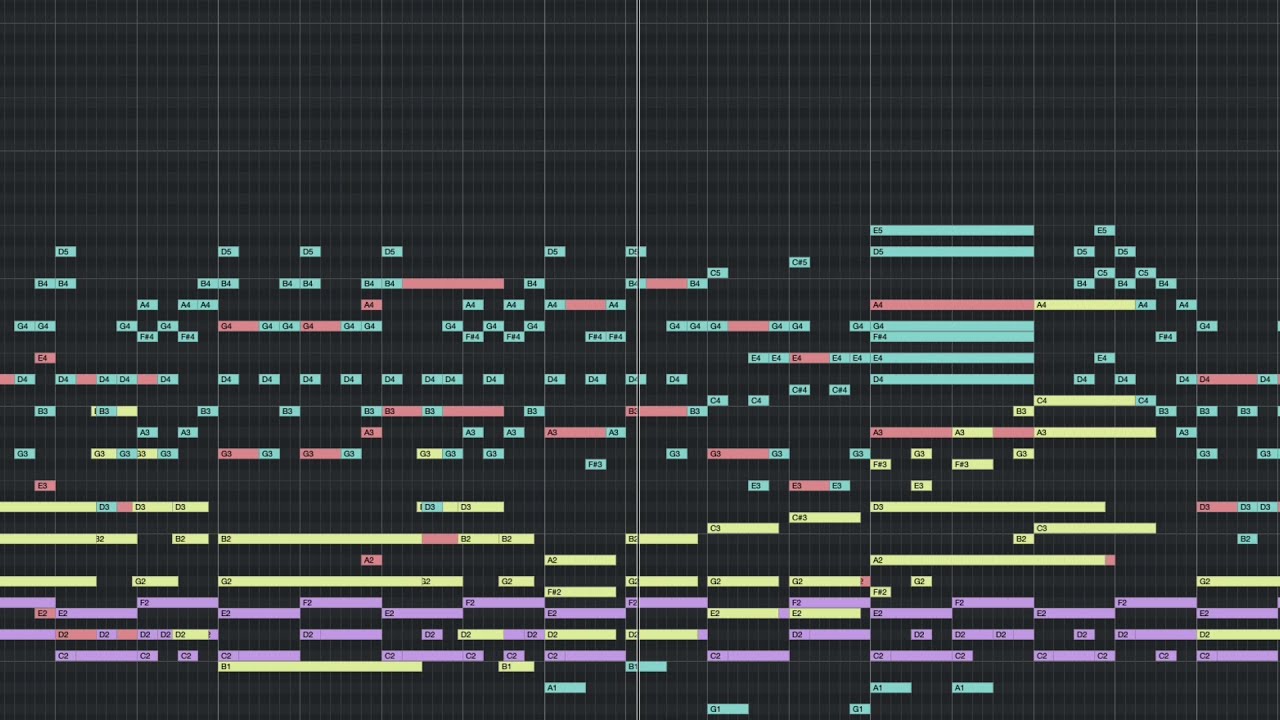The height and width of the screenshot is (720, 1280).
Task: Select the yellow A4 note
Action: coord(1085,305)
